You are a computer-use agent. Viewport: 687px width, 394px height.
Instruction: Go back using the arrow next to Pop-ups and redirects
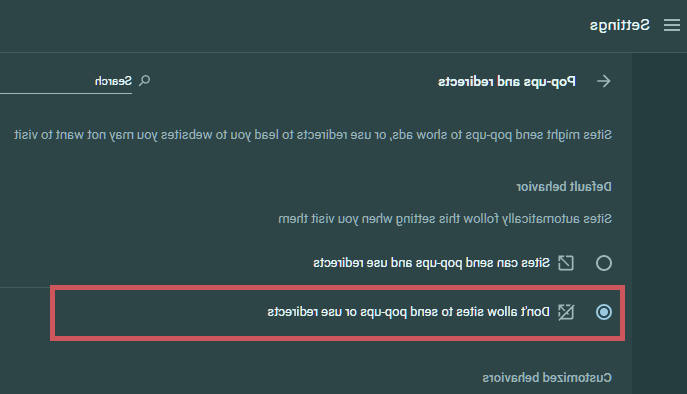(x=603, y=81)
